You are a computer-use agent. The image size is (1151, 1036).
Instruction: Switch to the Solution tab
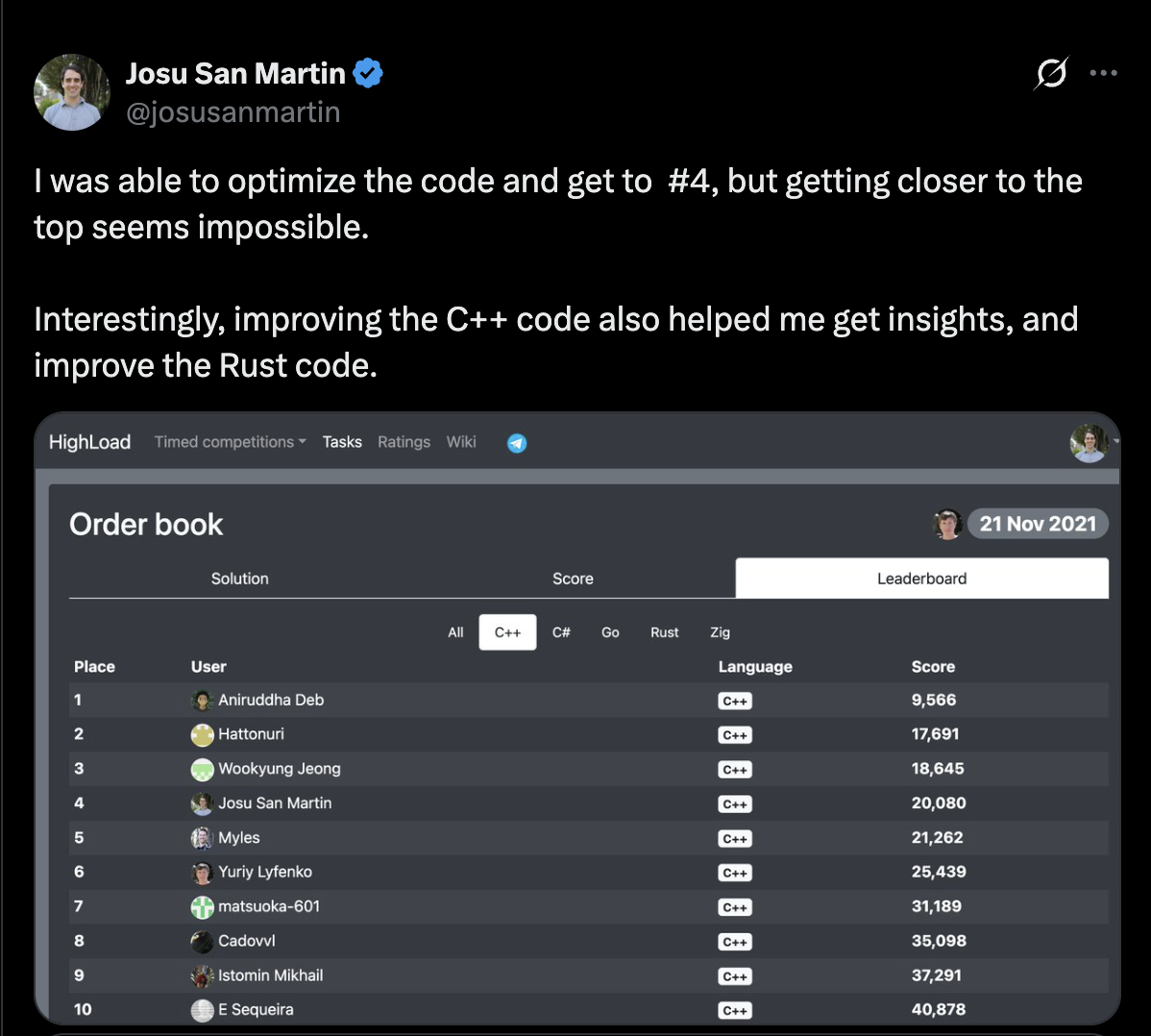tap(239, 578)
